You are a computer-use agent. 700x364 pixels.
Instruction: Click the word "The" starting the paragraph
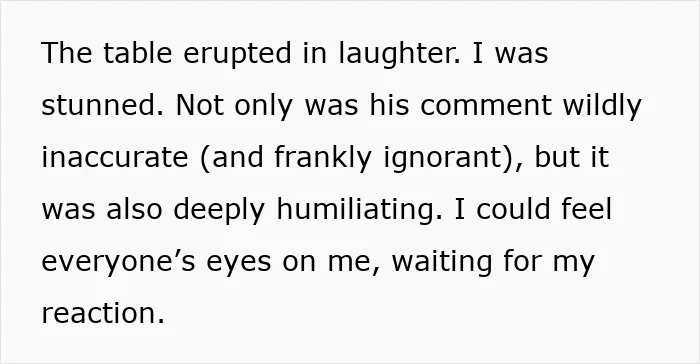(67, 53)
